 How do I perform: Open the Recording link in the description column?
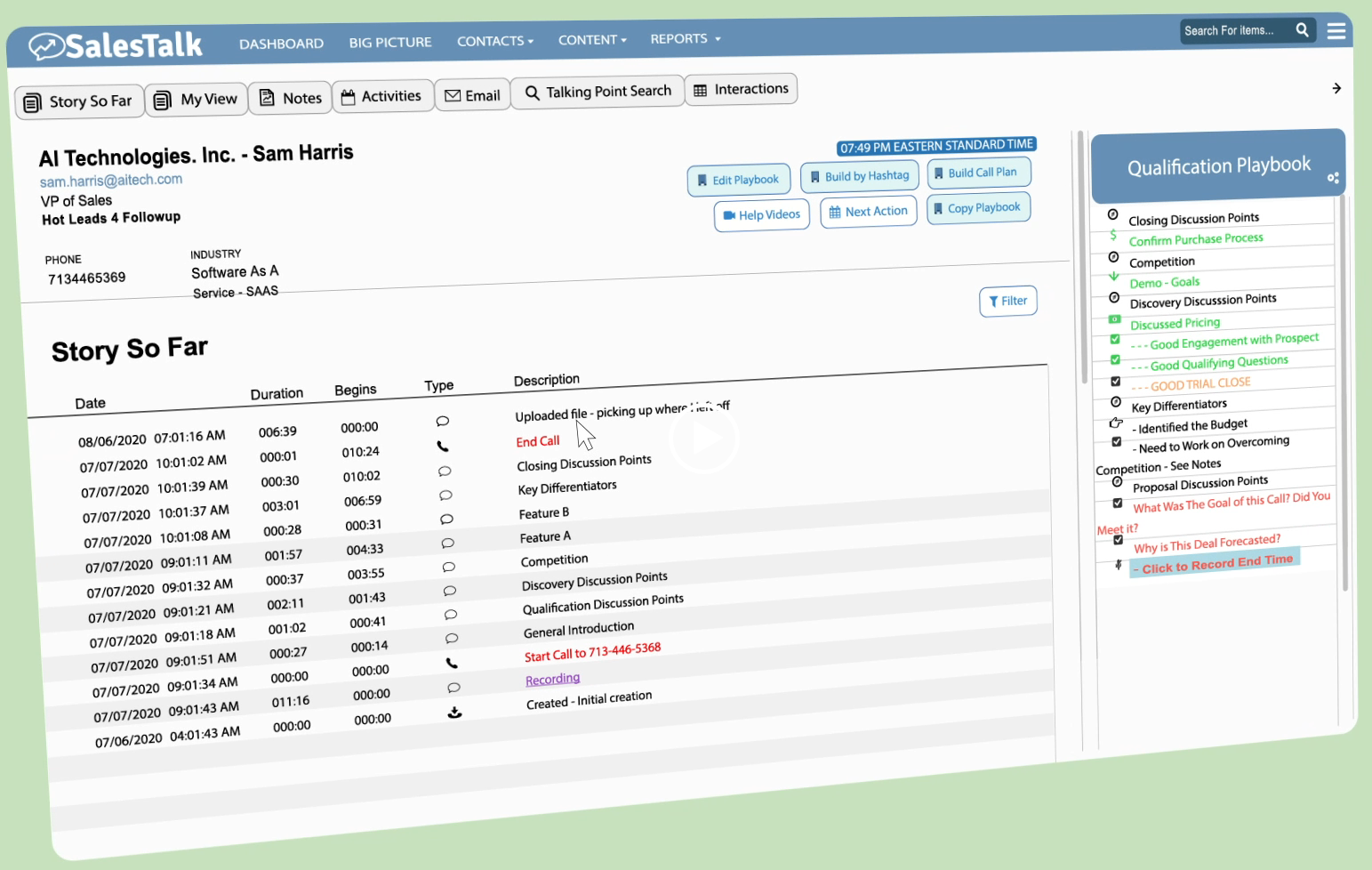(x=552, y=680)
